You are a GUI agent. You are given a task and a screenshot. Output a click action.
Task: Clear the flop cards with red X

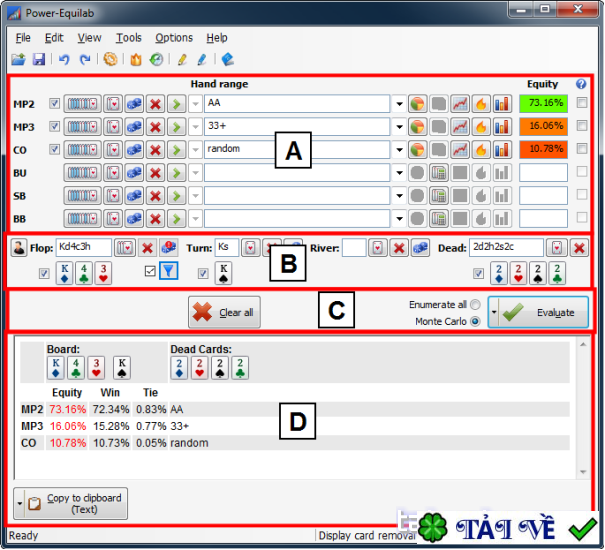click(147, 248)
